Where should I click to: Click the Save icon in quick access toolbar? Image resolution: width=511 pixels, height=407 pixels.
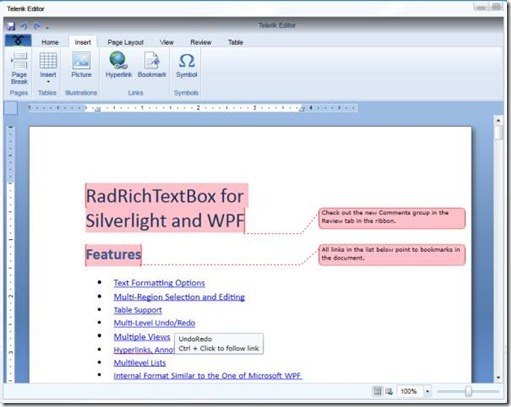(11, 26)
